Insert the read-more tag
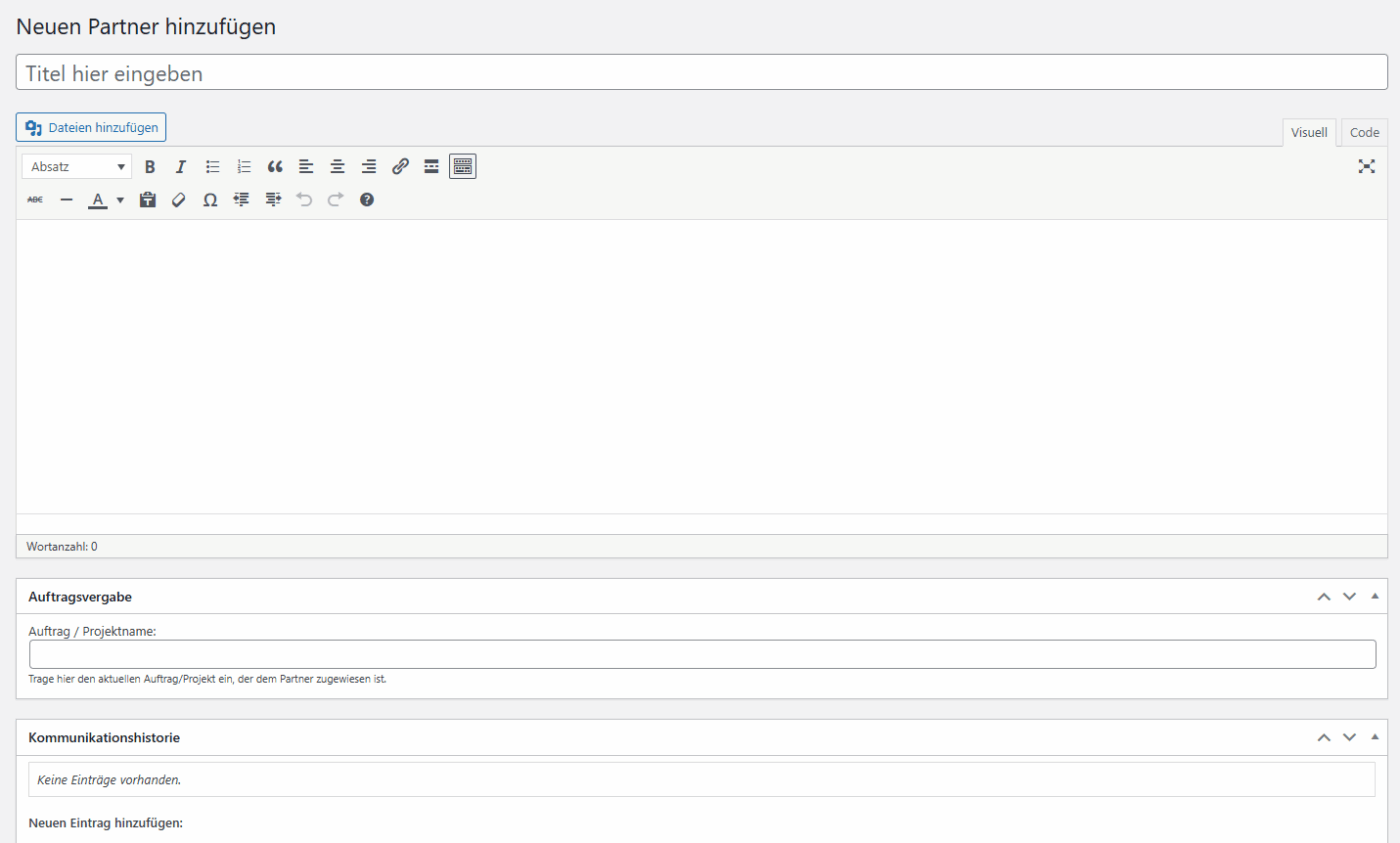Viewport: 1400px width, 843px height. [431, 167]
